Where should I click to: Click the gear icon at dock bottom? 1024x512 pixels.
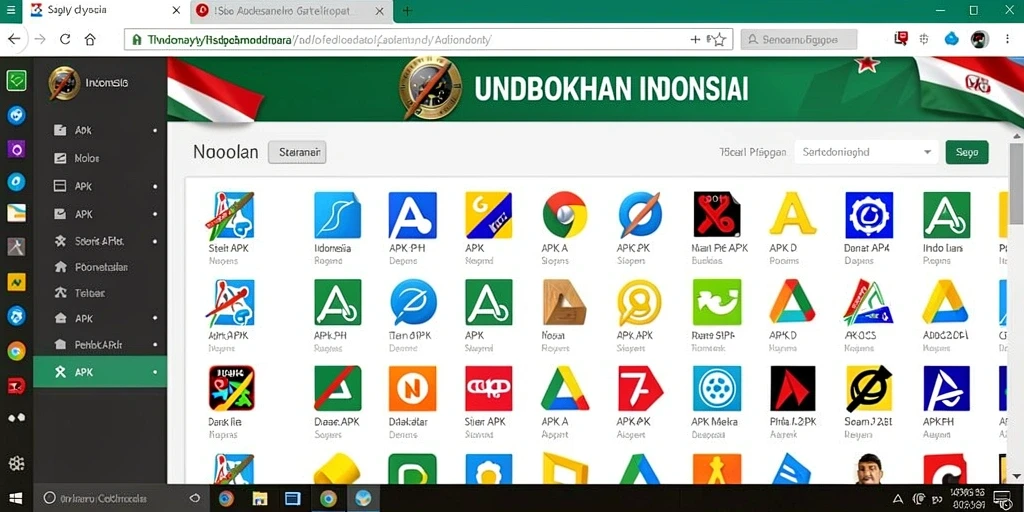tap(16, 464)
